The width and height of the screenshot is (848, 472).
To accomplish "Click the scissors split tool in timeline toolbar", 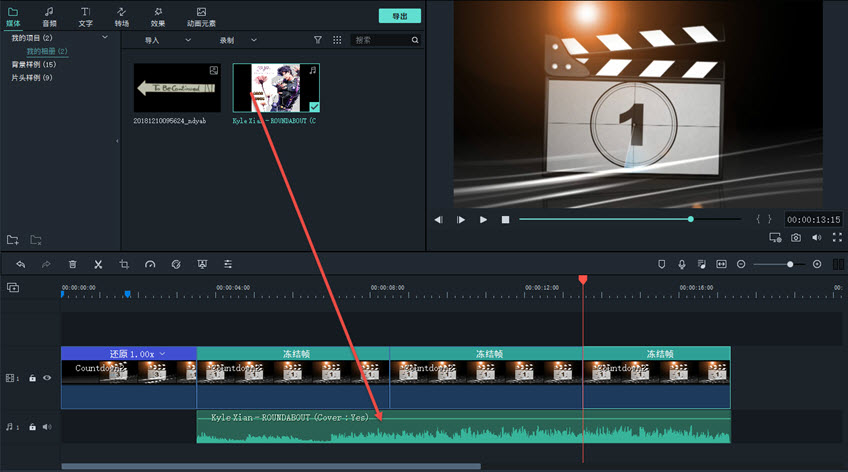I will 98,264.
